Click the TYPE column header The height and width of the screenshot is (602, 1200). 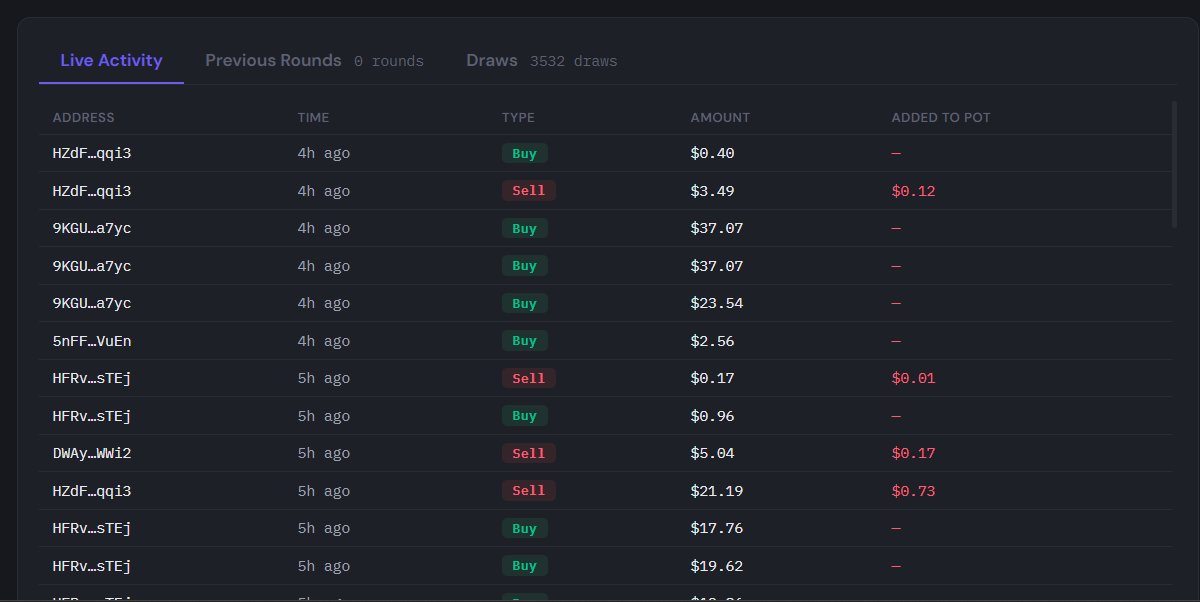tap(518, 117)
